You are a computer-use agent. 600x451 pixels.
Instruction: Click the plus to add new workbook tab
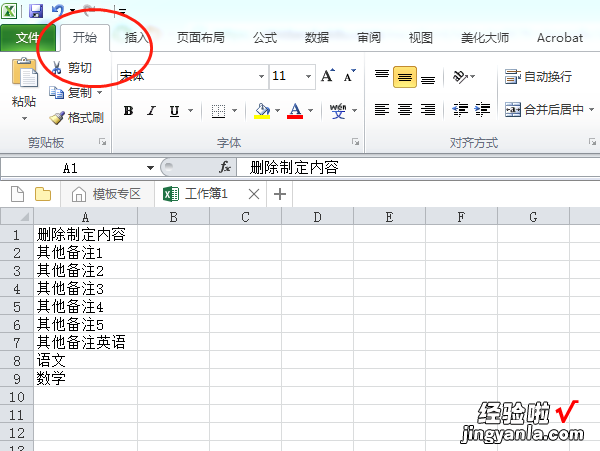(280, 194)
